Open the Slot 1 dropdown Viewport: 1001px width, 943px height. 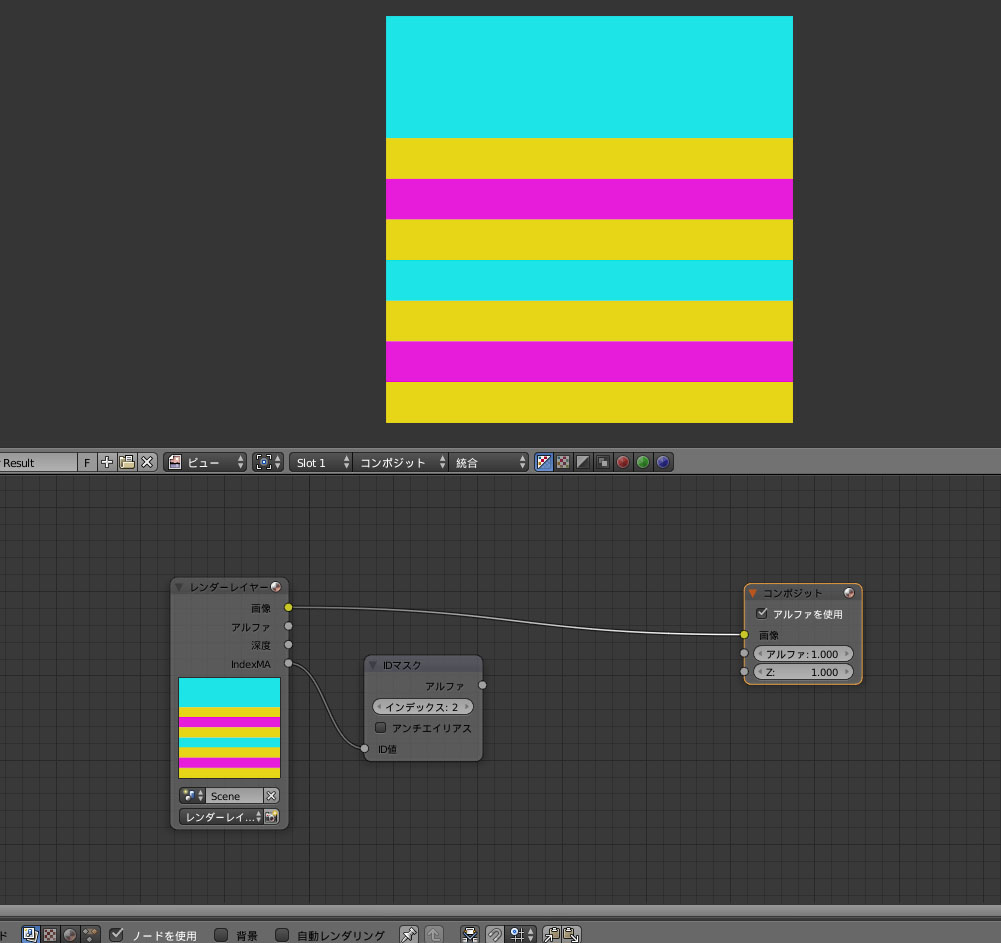(320, 462)
